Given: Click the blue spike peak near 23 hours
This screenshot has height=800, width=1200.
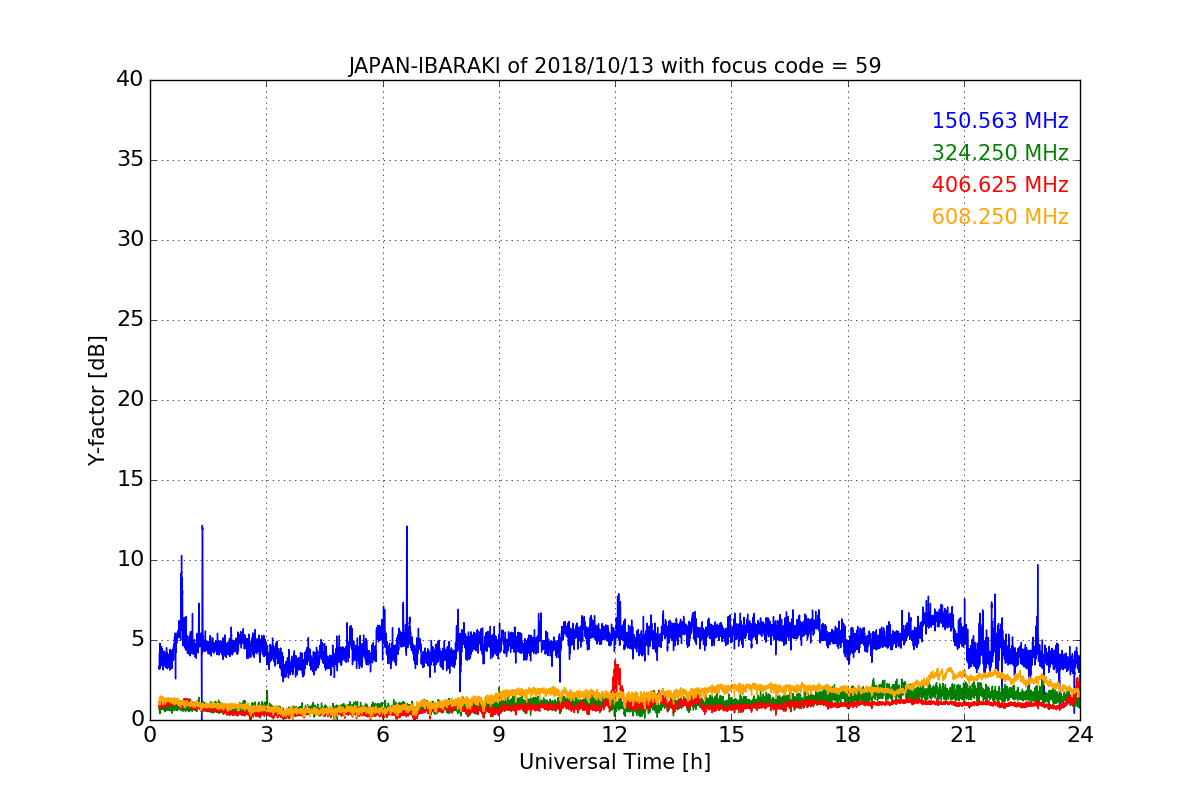Looking at the screenshot, I should [x=1037, y=567].
